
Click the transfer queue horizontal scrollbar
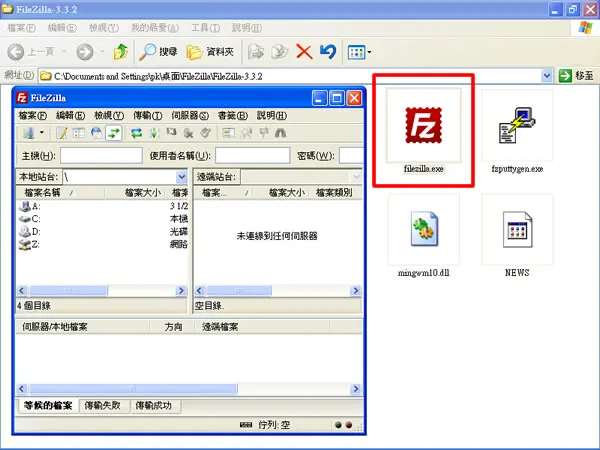[189, 389]
